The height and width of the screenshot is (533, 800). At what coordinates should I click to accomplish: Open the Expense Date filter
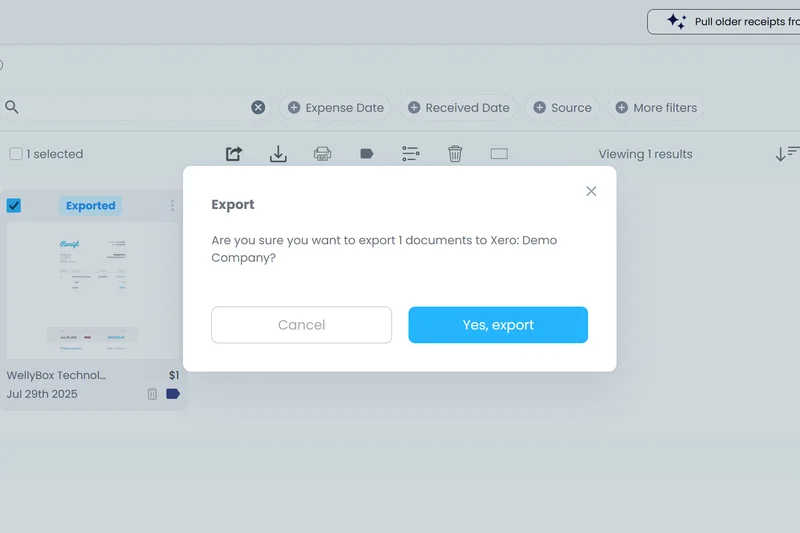click(x=336, y=108)
